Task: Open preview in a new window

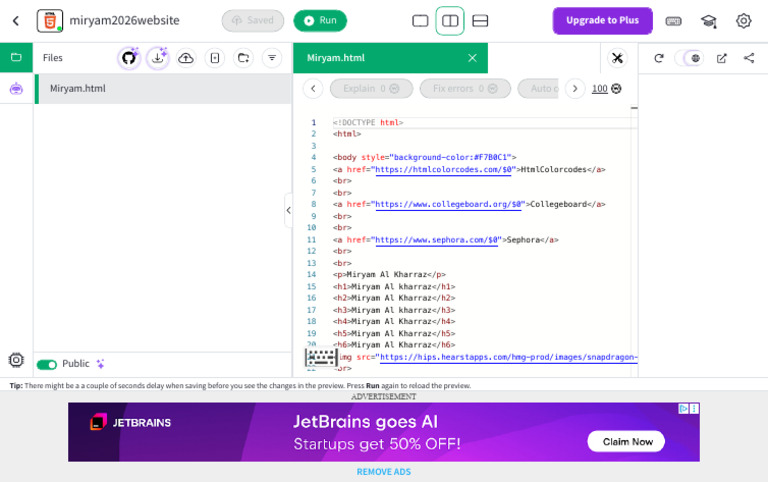Action: [721, 58]
